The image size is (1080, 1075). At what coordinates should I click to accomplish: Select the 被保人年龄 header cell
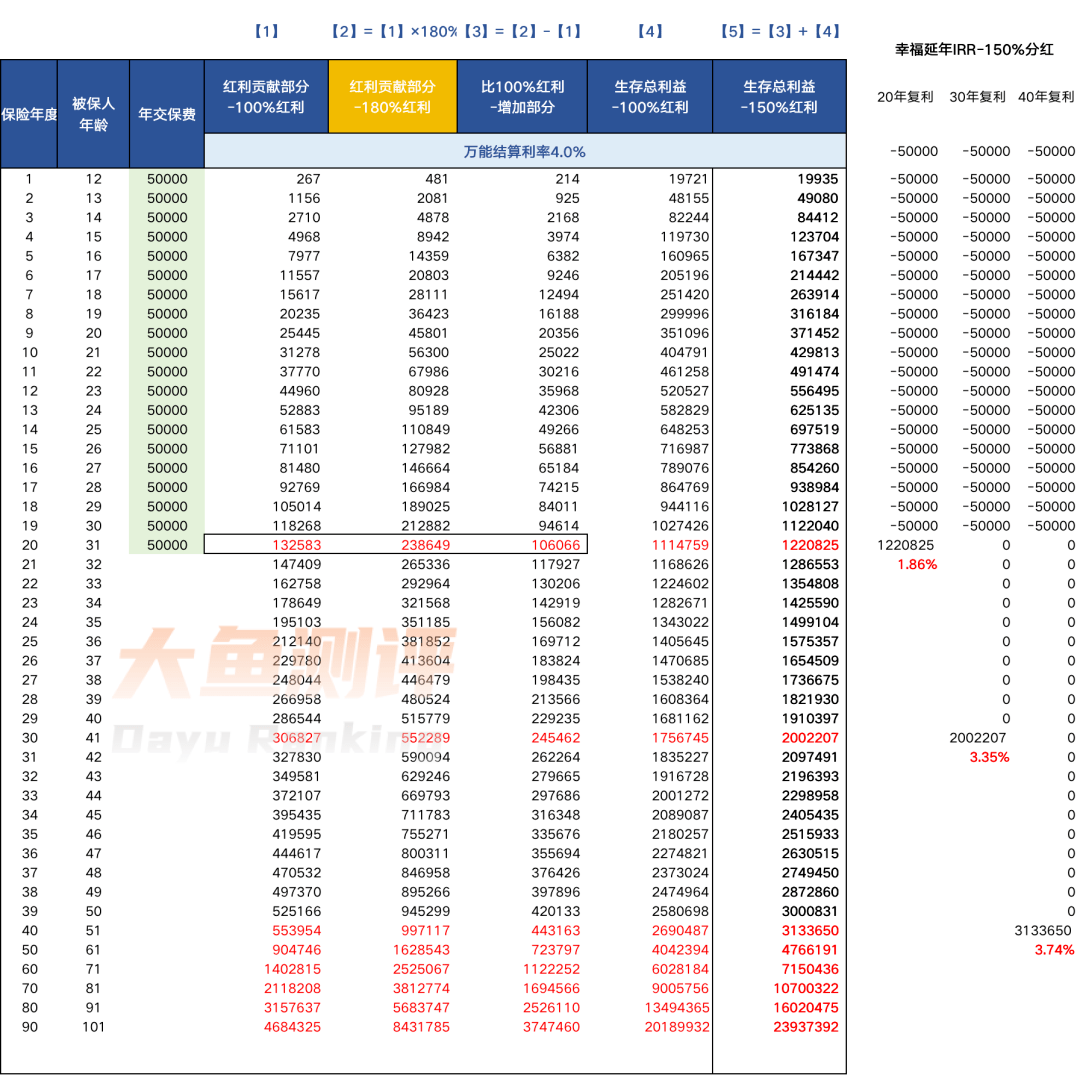click(x=94, y=114)
